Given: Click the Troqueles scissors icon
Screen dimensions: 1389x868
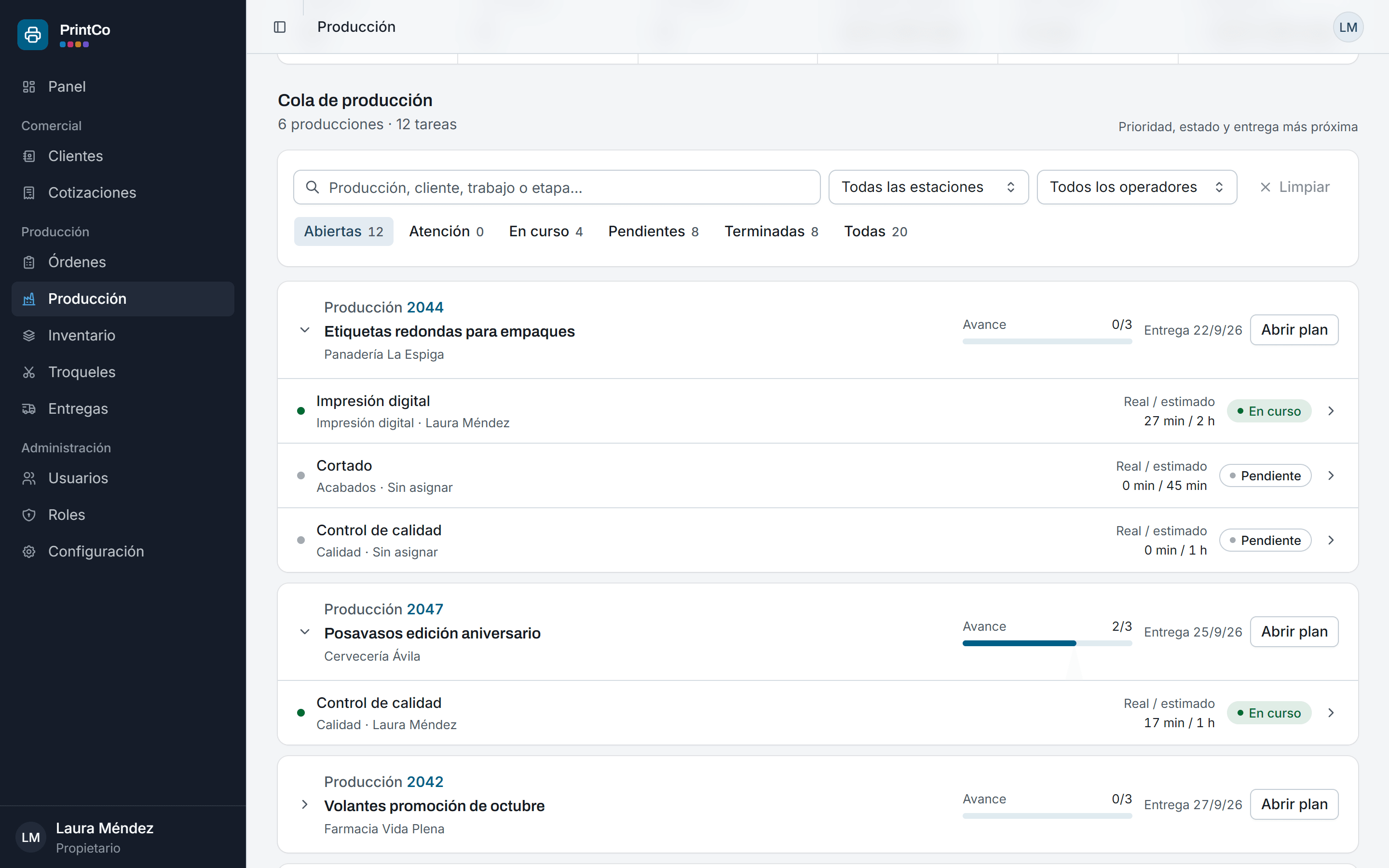Looking at the screenshot, I should [x=29, y=373].
